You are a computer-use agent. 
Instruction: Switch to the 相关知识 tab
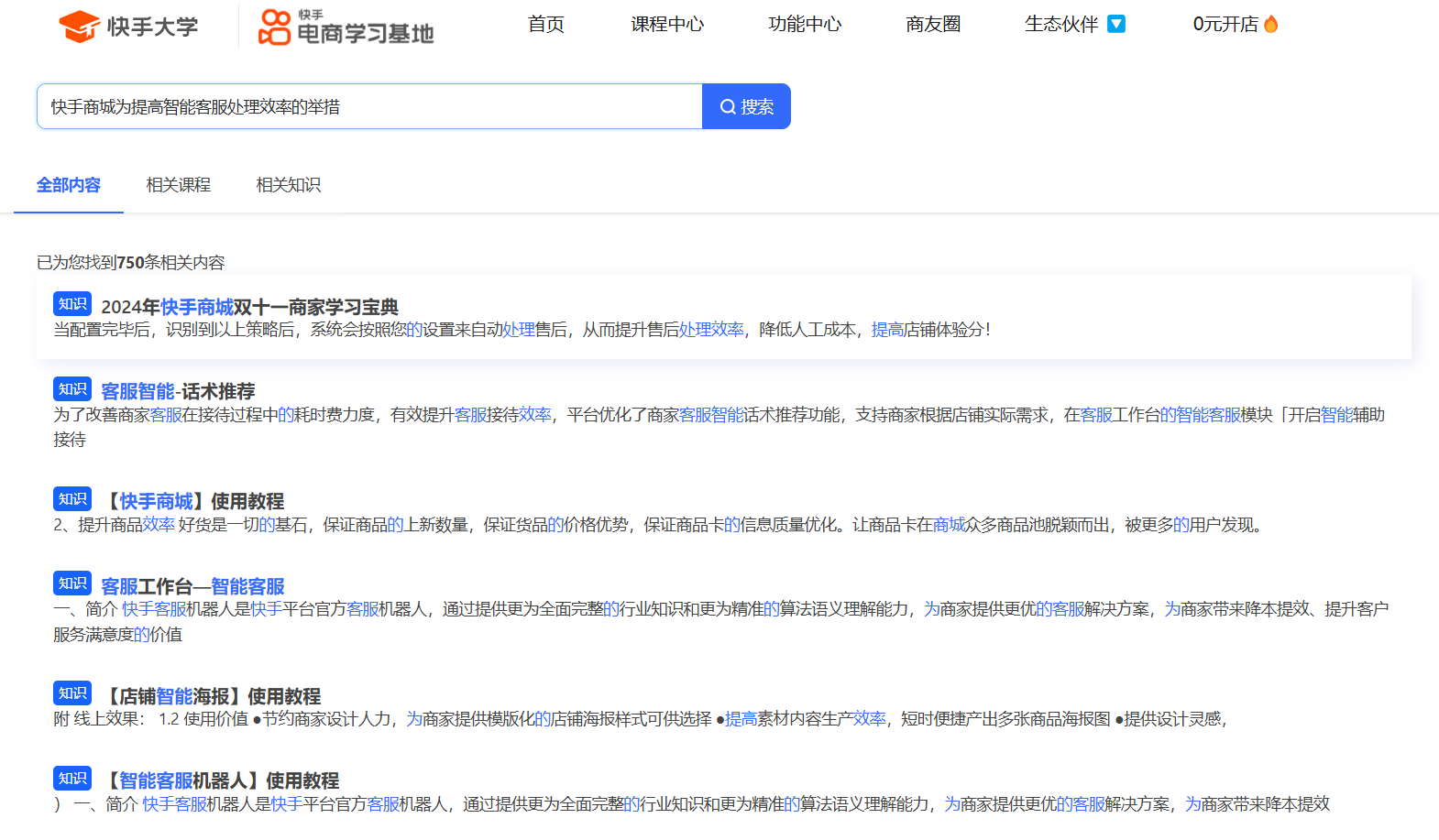tap(289, 185)
